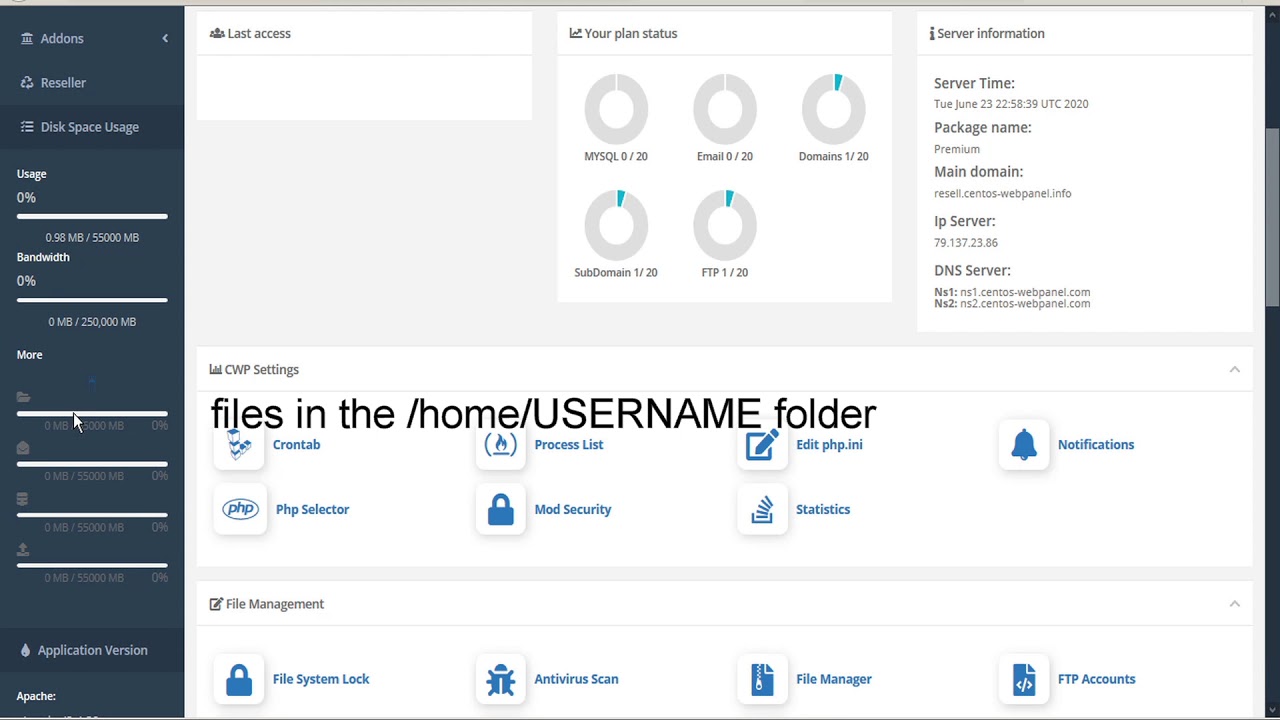
Task: Open the Statistics link
Action: point(823,509)
